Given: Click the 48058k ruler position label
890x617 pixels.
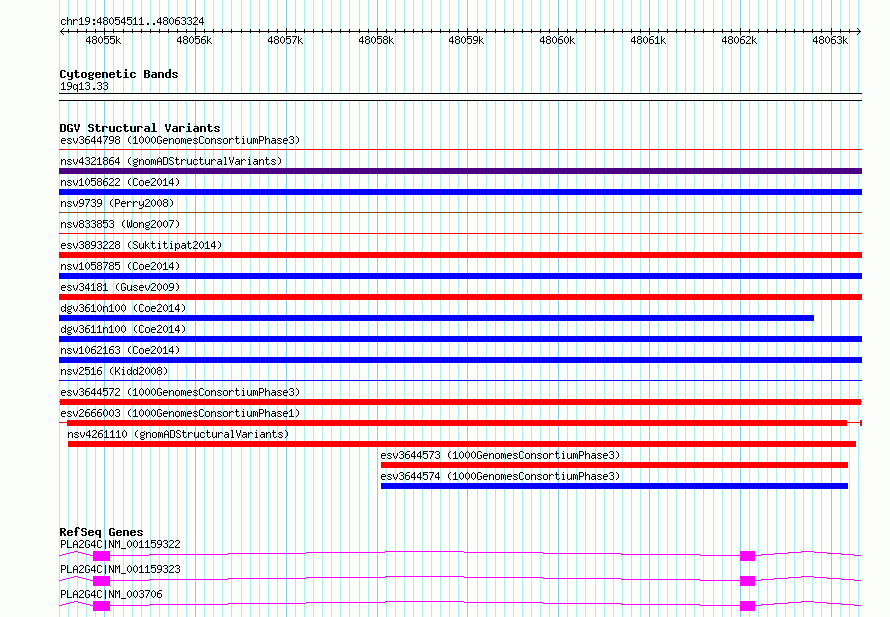Looking at the screenshot, I should (376, 40).
